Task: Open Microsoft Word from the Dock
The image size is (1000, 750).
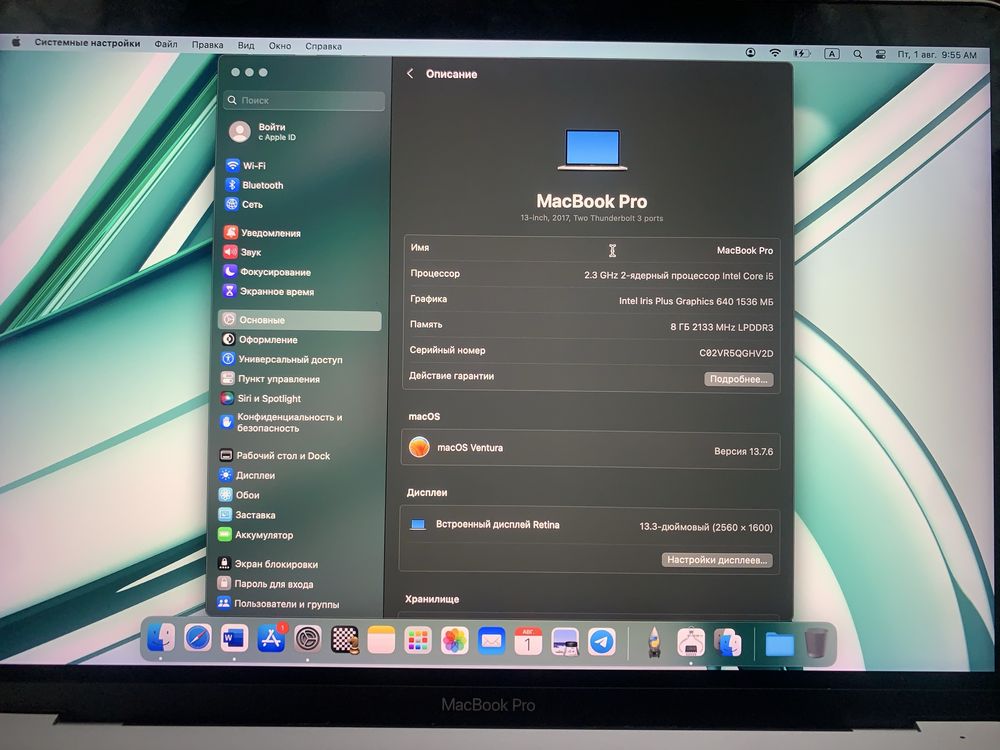Action: pos(234,638)
